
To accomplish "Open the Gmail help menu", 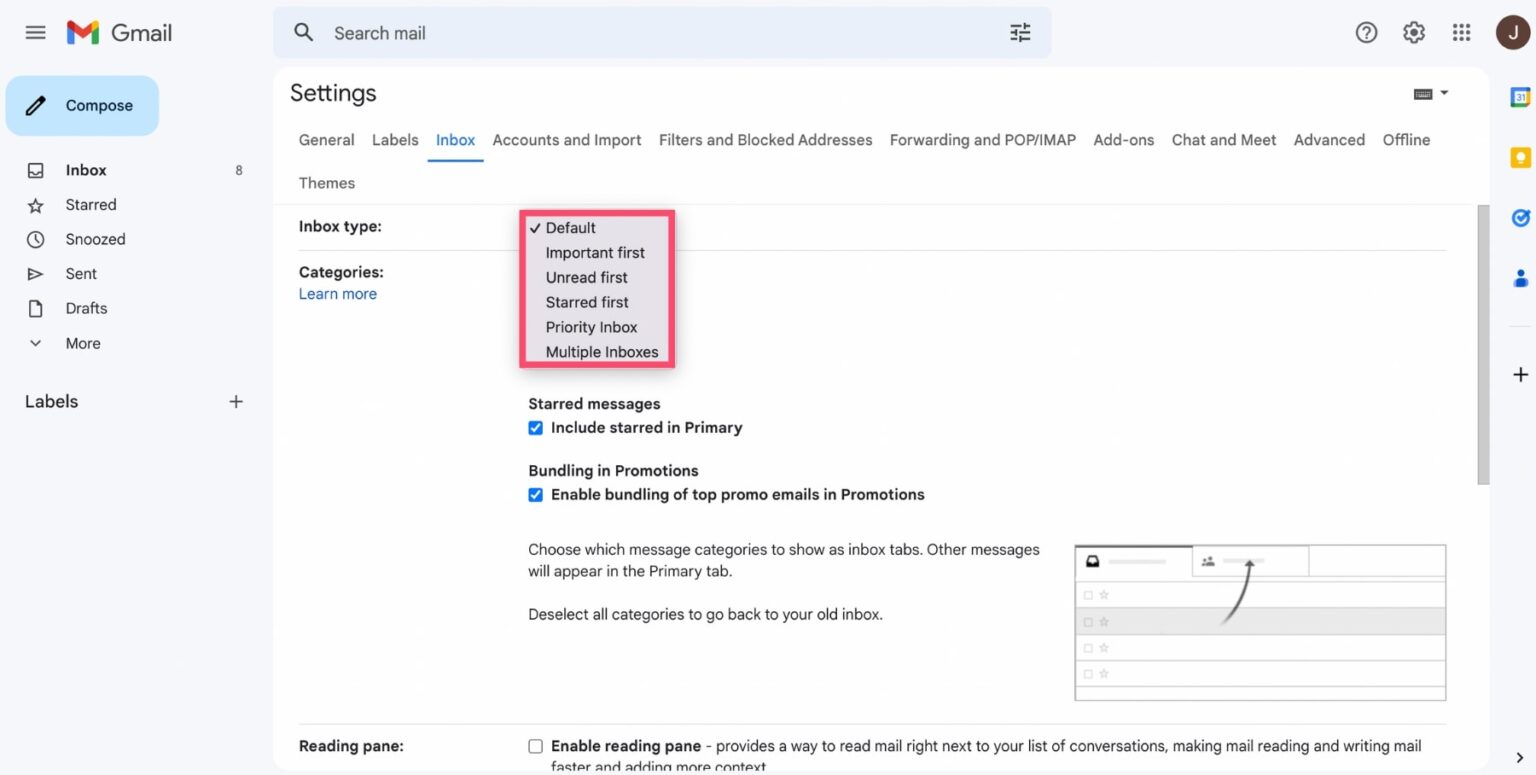I will pyautogui.click(x=1366, y=32).
